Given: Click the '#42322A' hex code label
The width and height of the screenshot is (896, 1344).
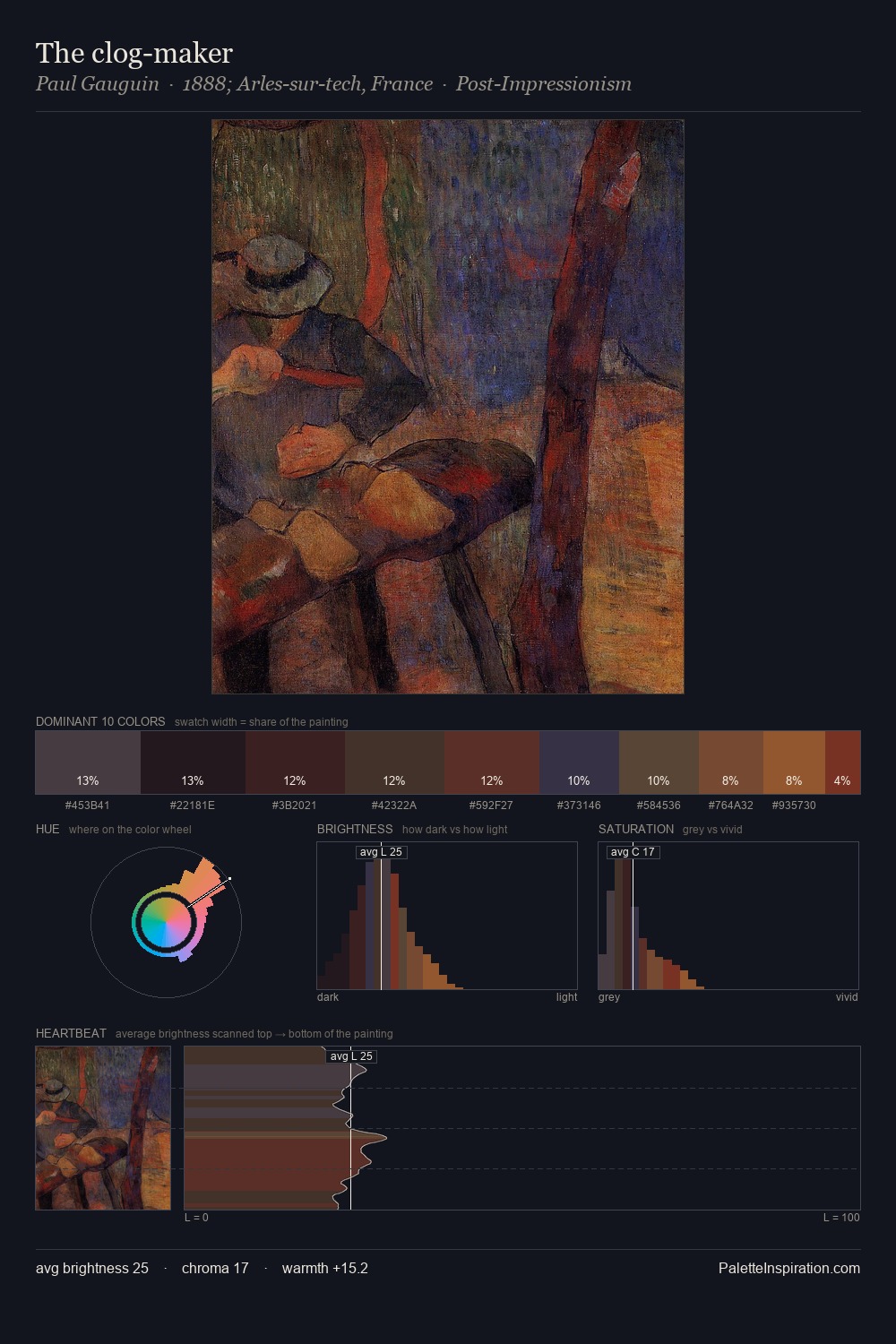Looking at the screenshot, I should click(394, 806).
